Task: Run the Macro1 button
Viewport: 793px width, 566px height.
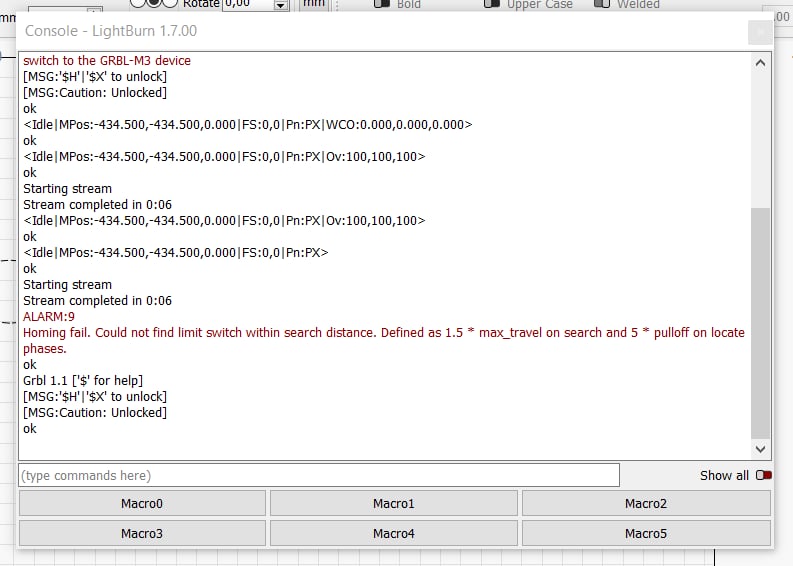Action: pyautogui.click(x=393, y=504)
